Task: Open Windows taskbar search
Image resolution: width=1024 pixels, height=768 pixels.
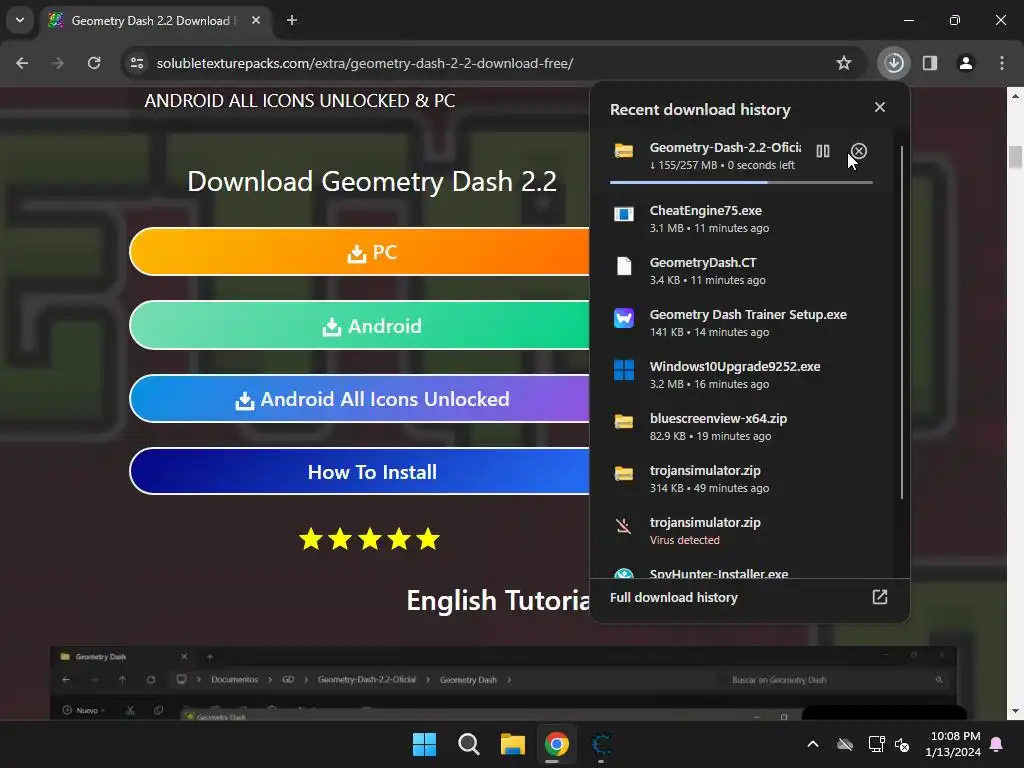Action: click(x=469, y=744)
